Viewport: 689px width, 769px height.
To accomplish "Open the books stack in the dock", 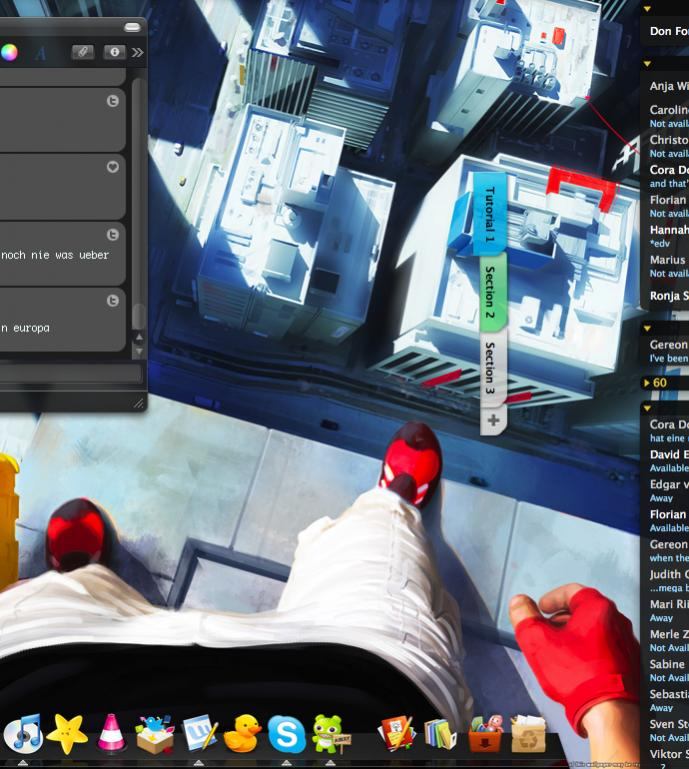I will tap(440, 734).
